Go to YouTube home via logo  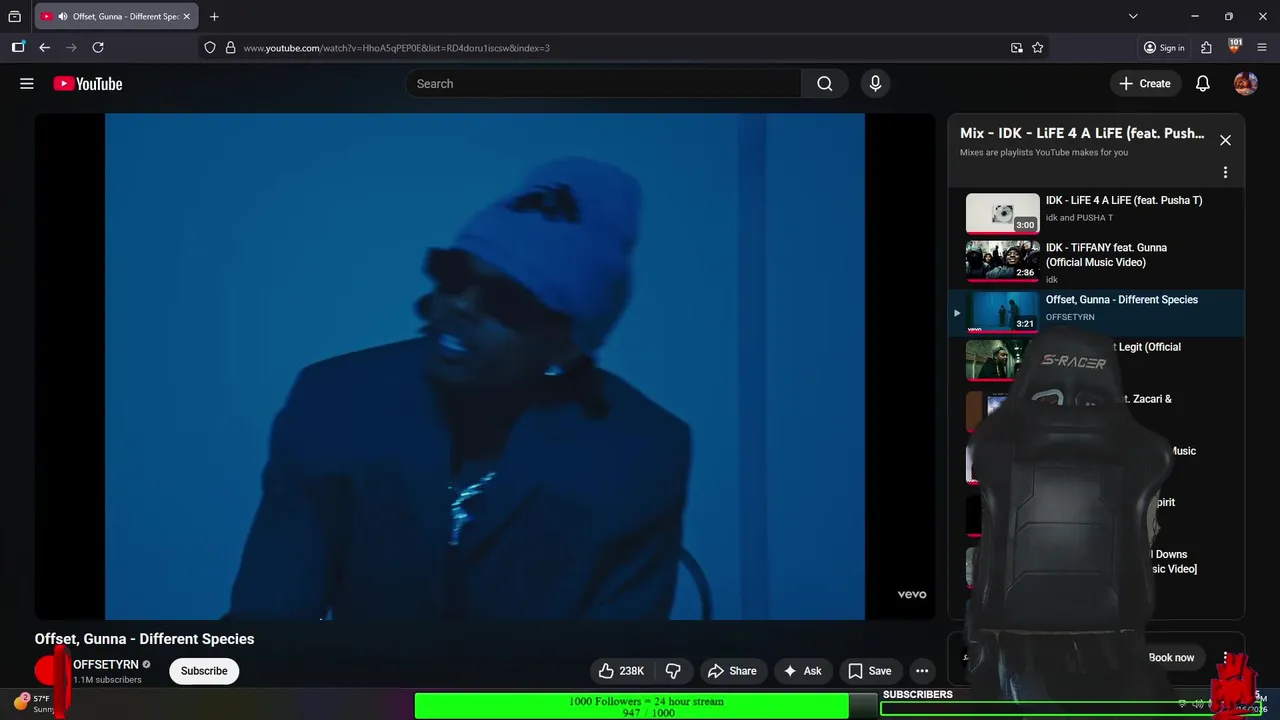(x=88, y=84)
